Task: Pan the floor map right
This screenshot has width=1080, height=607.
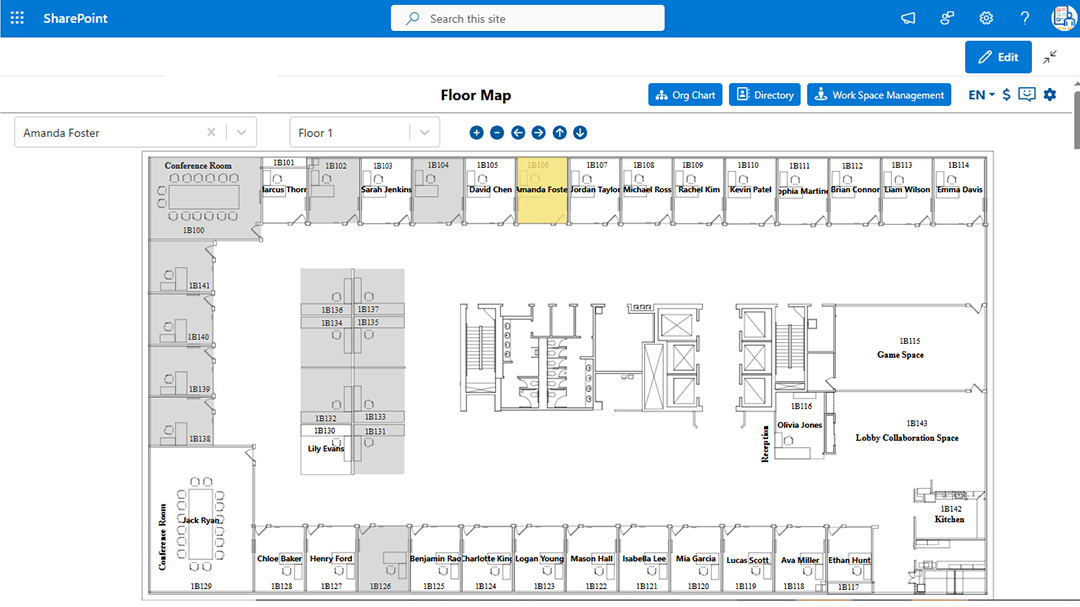Action: pos(538,131)
